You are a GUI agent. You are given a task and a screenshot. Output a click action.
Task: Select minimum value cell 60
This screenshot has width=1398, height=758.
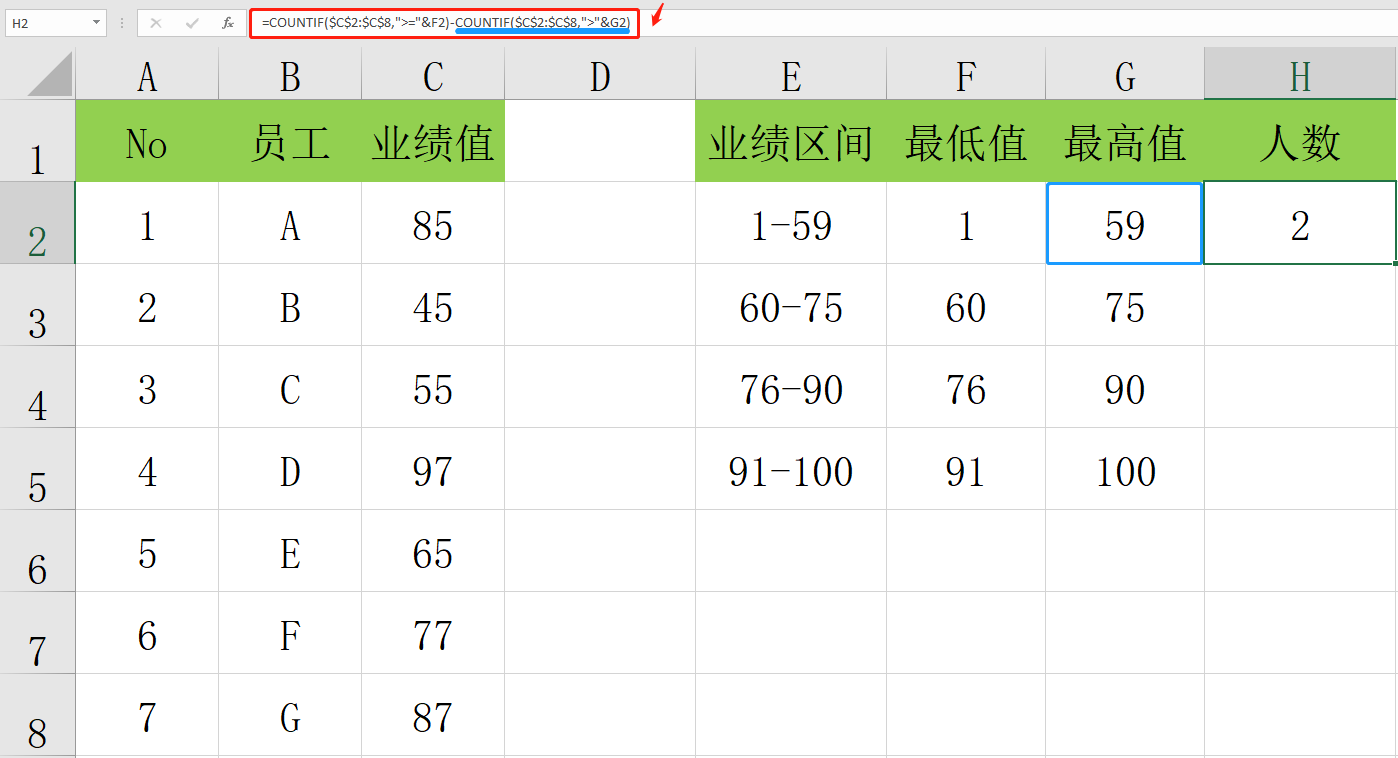pyautogui.click(x=966, y=305)
